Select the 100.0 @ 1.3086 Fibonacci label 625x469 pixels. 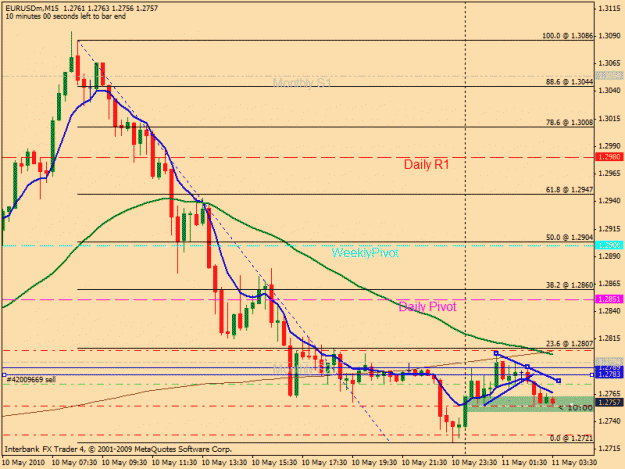568,36
